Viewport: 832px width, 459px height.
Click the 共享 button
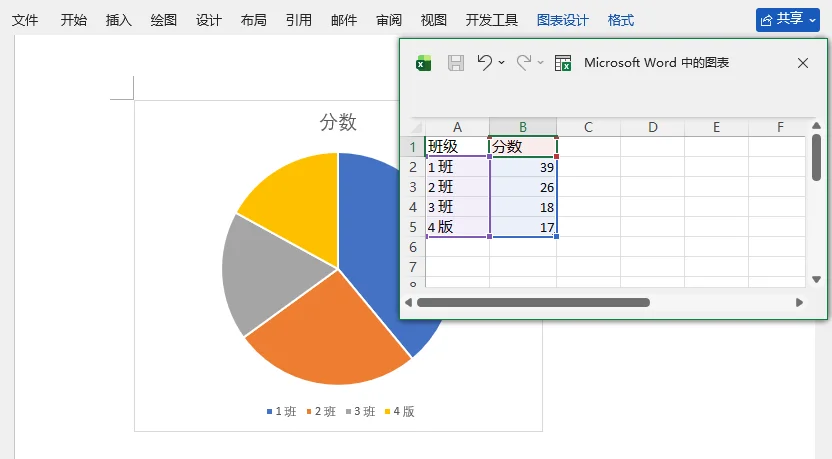click(788, 20)
